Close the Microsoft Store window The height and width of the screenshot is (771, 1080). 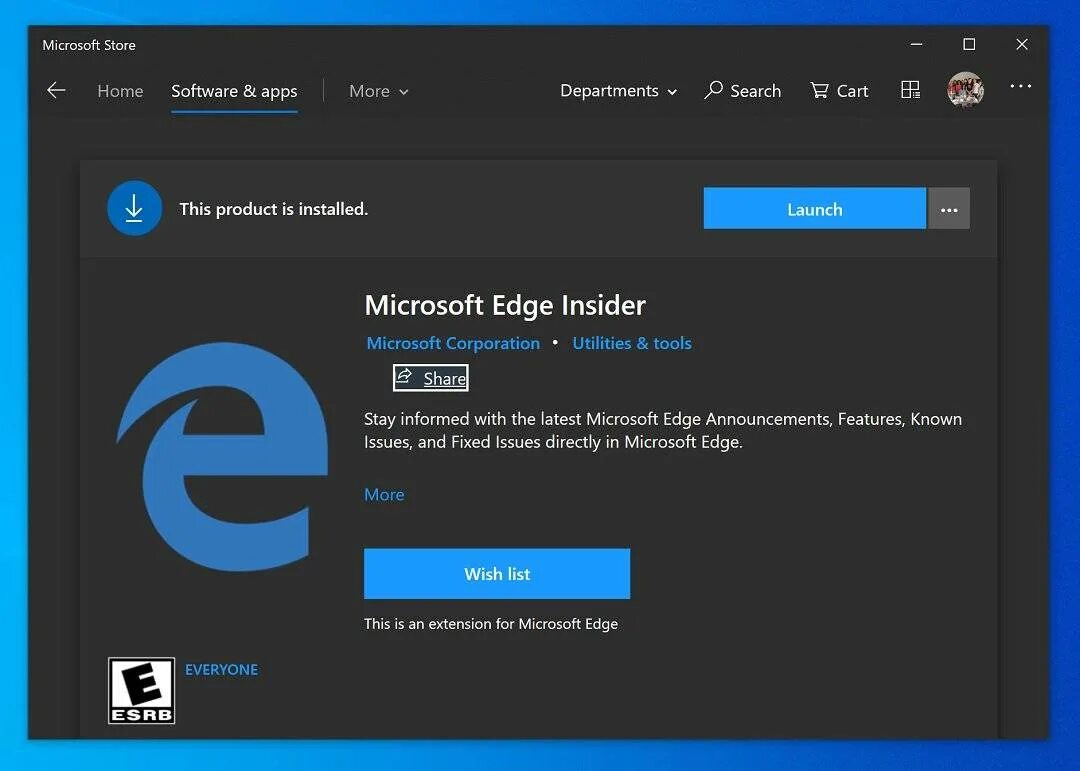pyautogui.click(x=1022, y=44)
